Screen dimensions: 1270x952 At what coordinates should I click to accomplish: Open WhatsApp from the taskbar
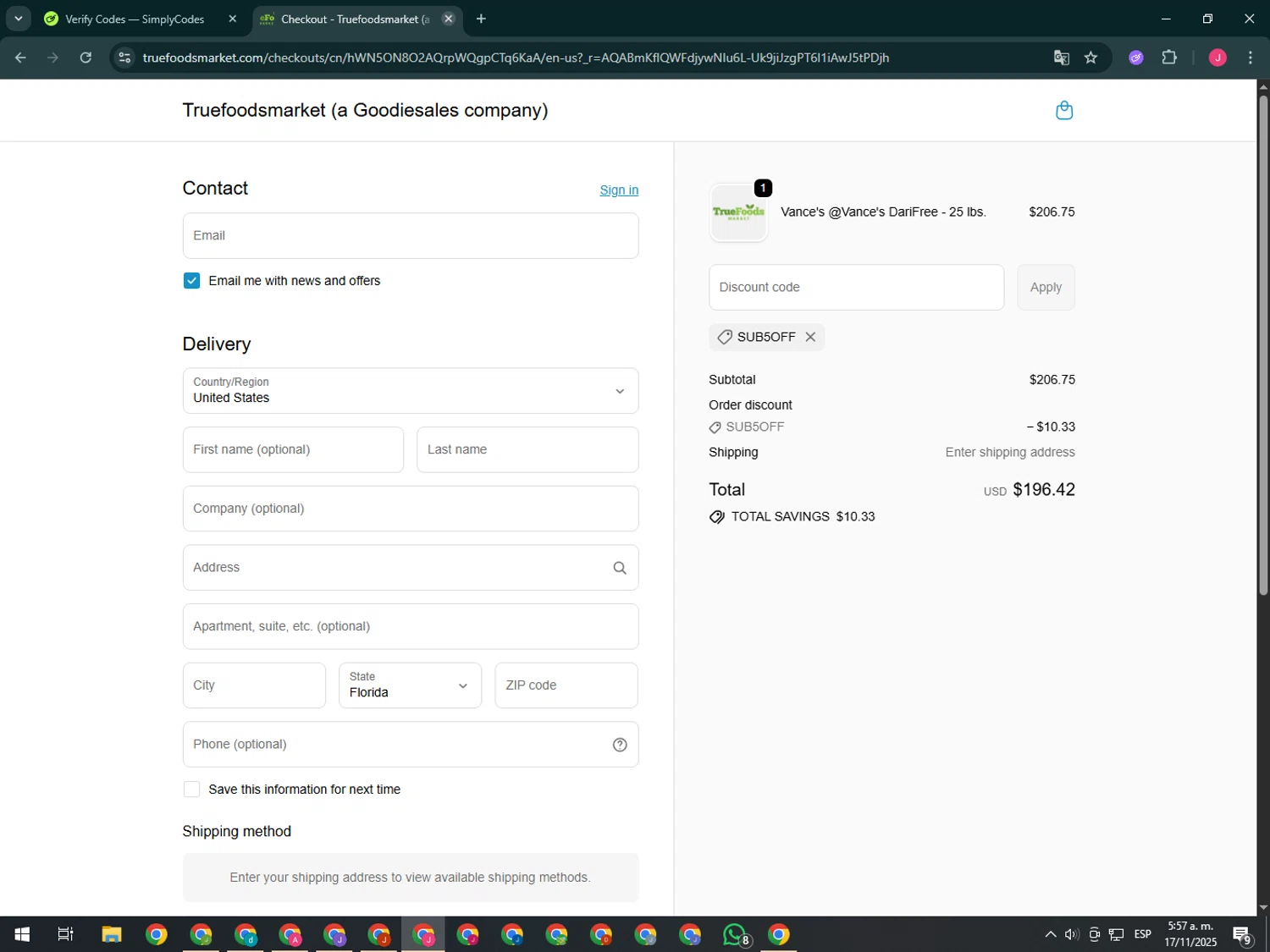point(735,934)
